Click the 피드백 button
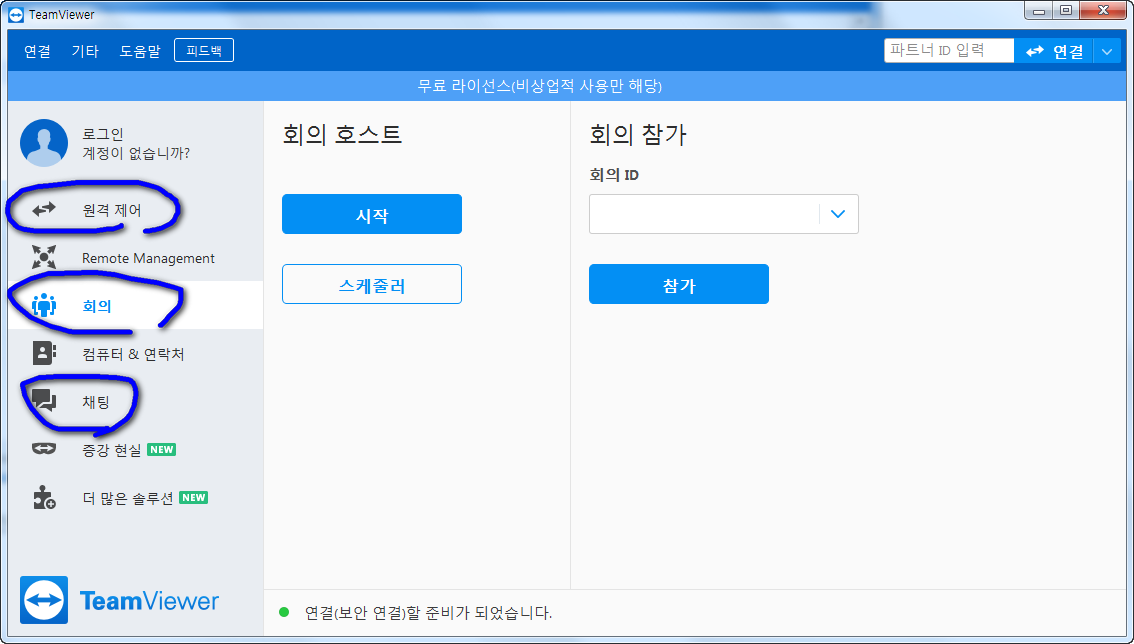Screen dimensions: 1134x644 (204, 51)
